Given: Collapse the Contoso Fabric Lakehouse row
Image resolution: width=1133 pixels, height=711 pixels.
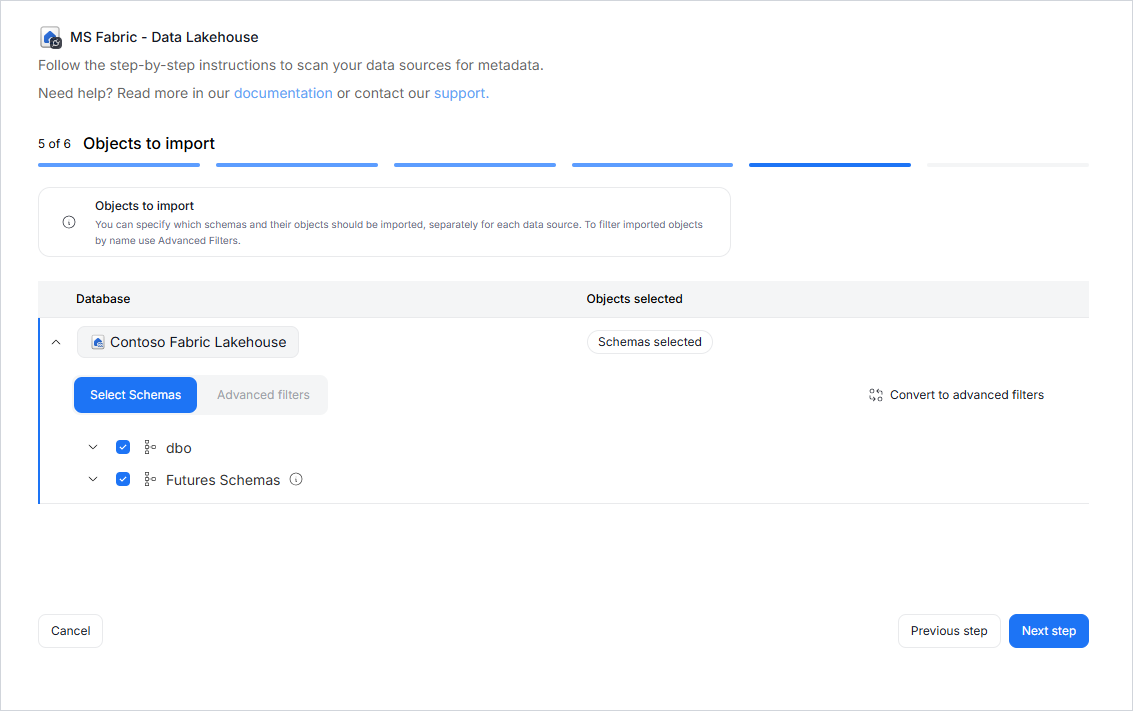Looking at the screenshot, I should point(56,342).
